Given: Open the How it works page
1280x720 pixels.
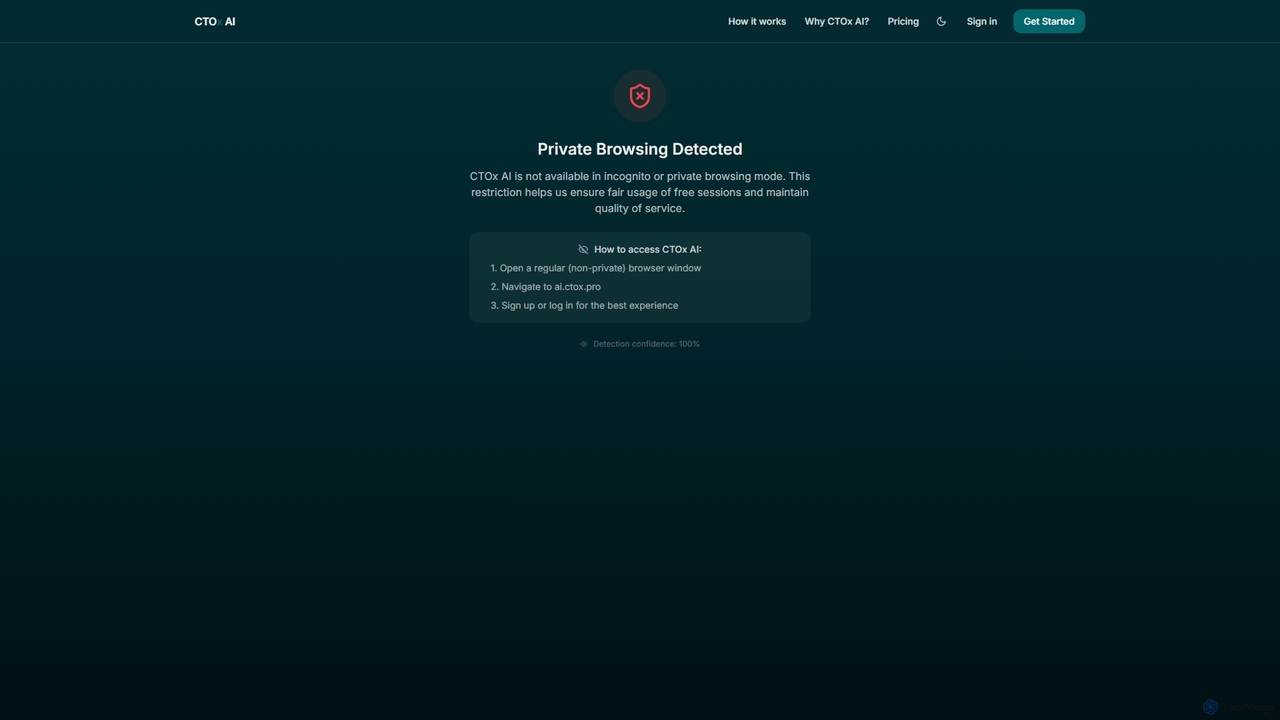Looking at the screenshot, I should (757, 21).
